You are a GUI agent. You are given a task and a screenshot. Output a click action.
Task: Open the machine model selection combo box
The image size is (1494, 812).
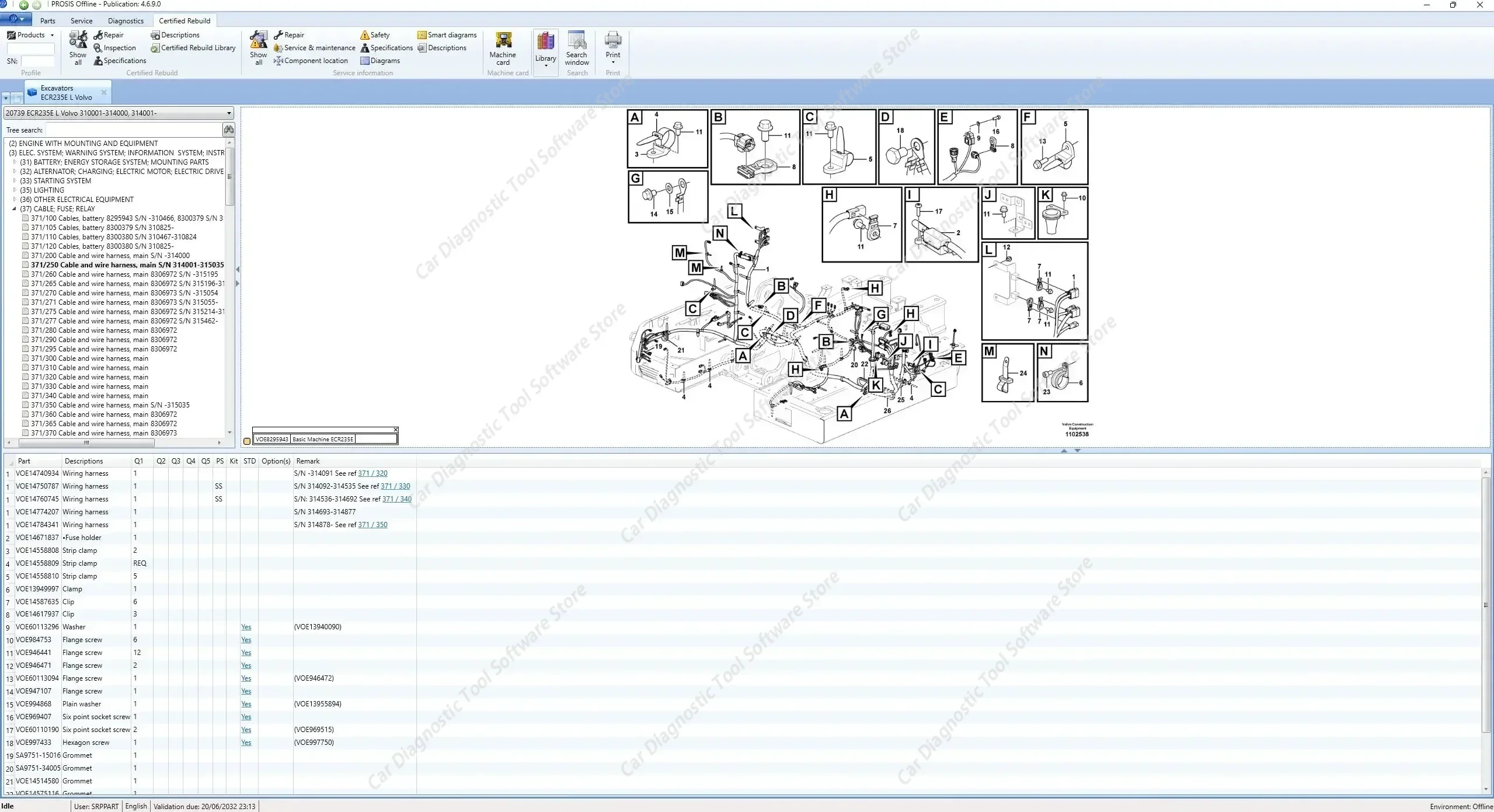(119, 113)
